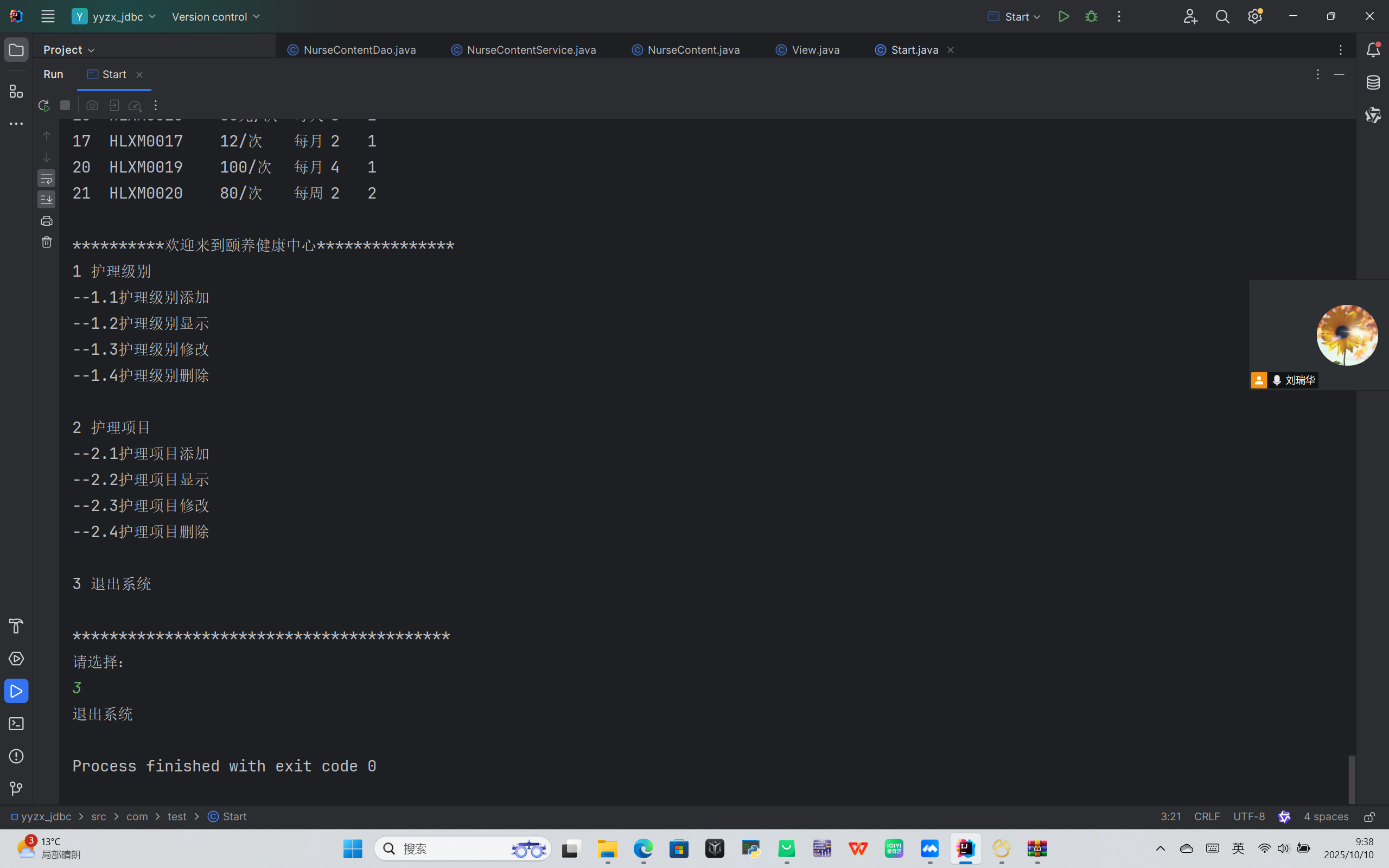The height and width of the screenshot is (868, 1389).
Task: Open the Version control dropdown
Action: [x=216, y=17]
